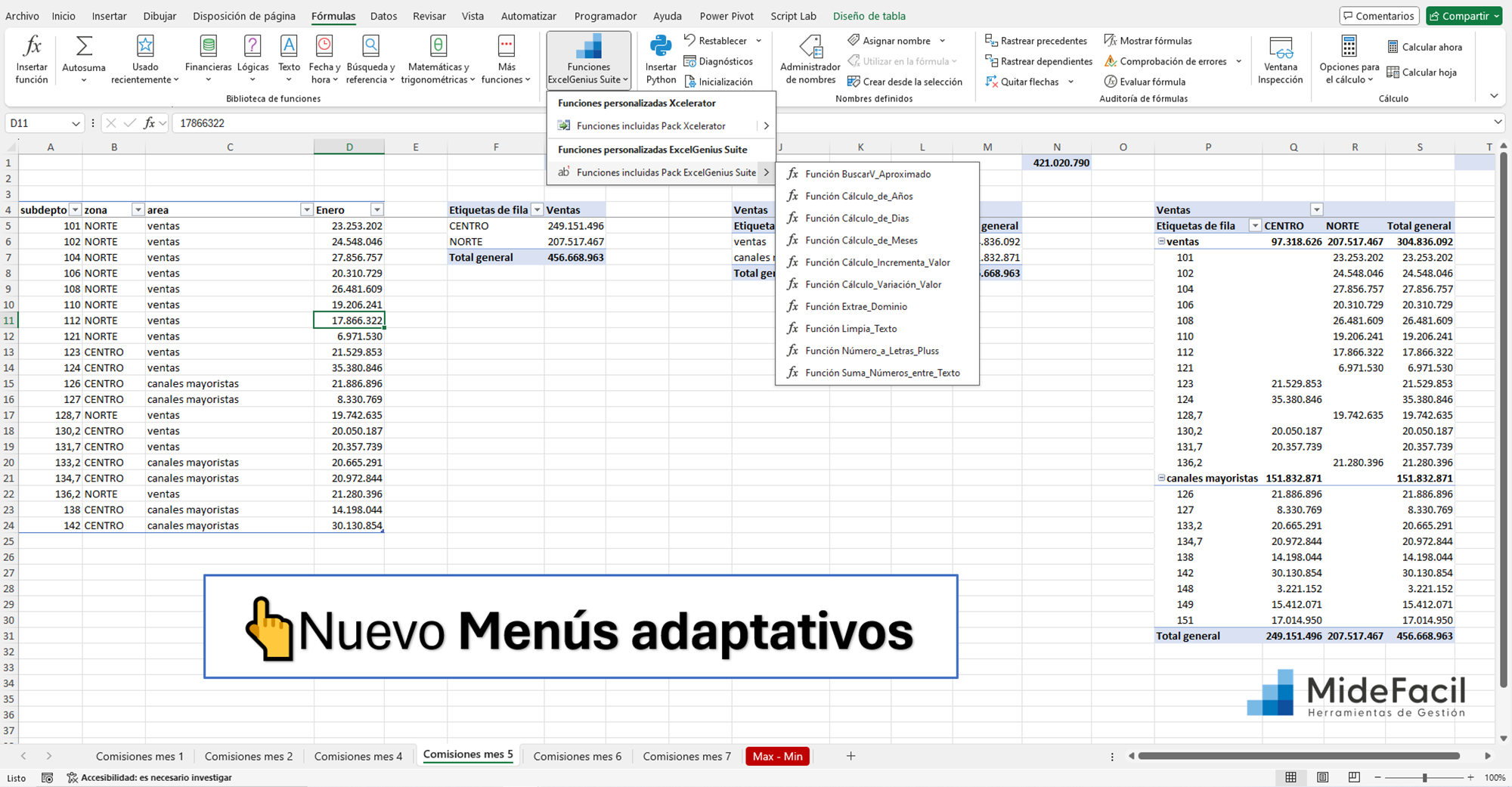Click Crear desde la selección
Viewport: 1512px width, 787px height.
(x=905, y=82)
